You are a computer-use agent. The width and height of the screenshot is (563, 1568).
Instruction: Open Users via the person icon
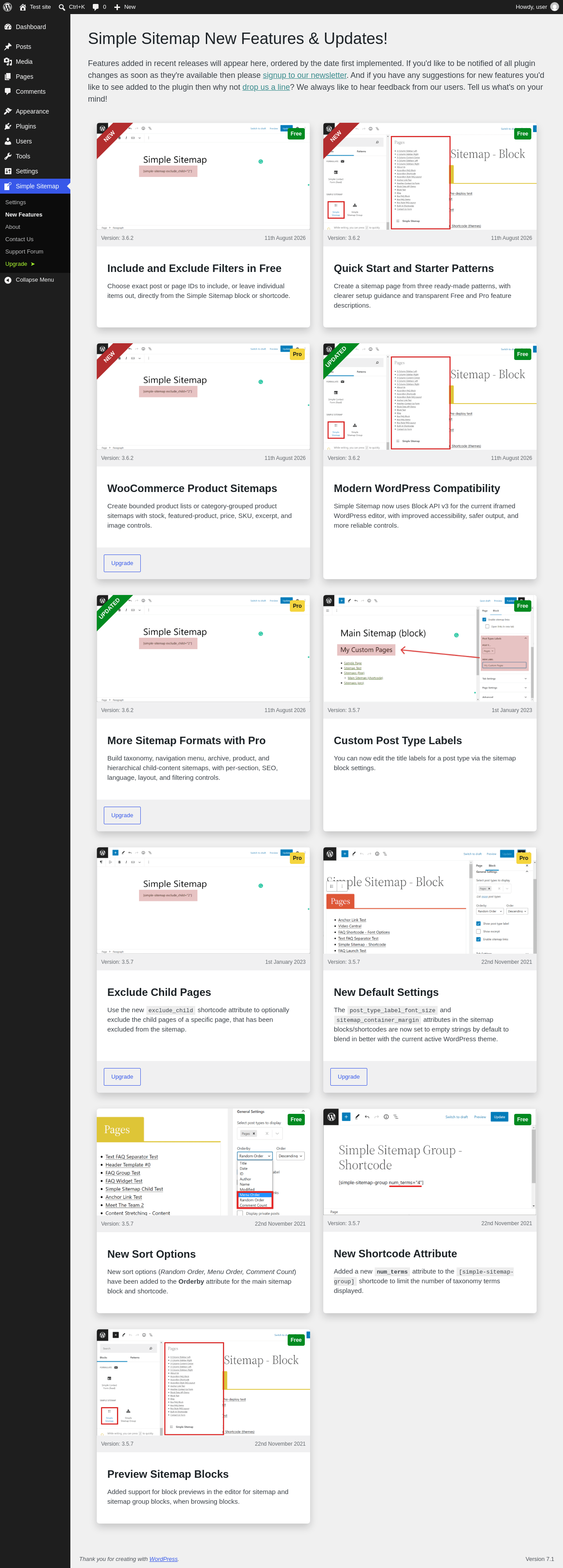click(8, 141)
